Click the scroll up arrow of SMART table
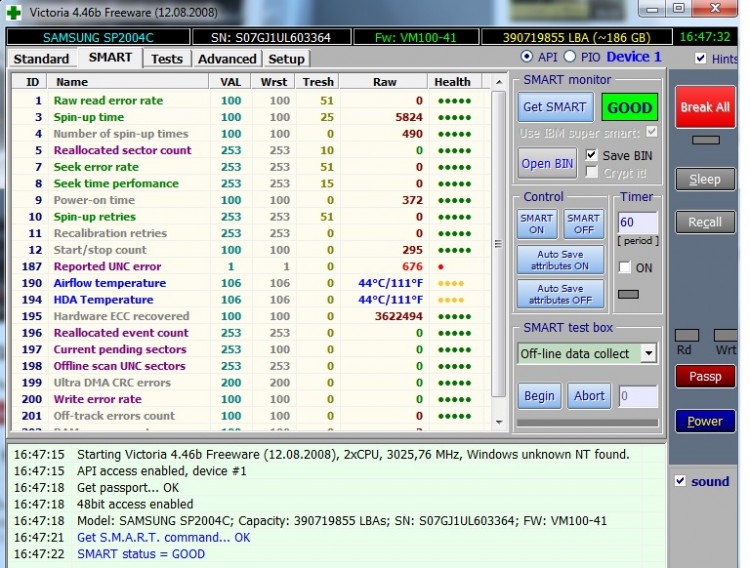 (499, 82)
